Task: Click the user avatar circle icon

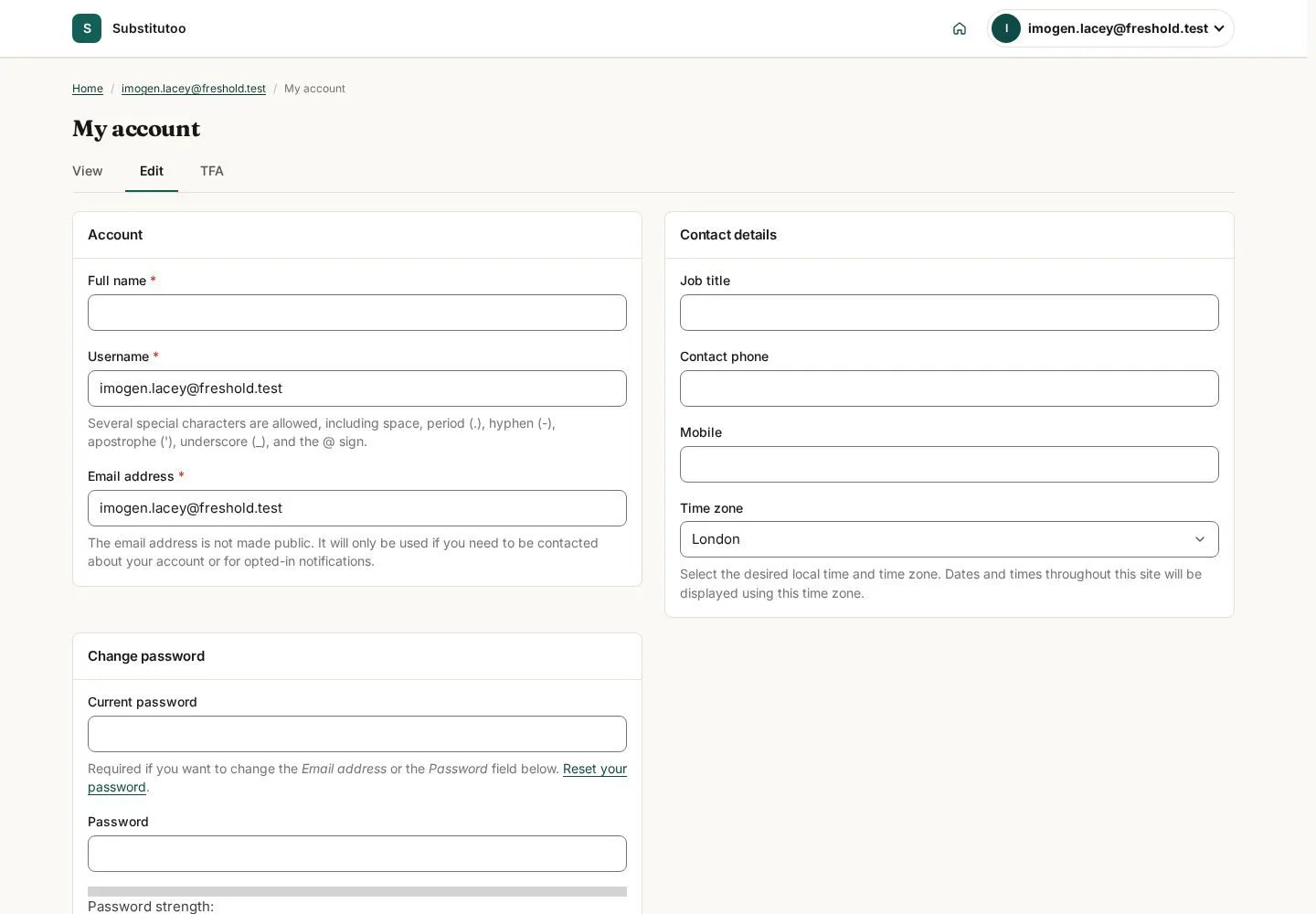Action: click(x=1006, y=28)
